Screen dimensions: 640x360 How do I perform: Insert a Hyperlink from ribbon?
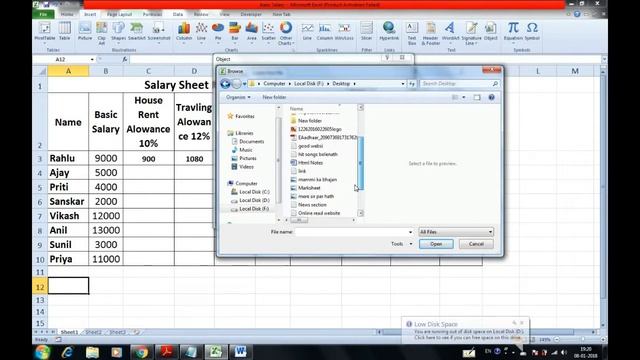(x=389, y=31)
